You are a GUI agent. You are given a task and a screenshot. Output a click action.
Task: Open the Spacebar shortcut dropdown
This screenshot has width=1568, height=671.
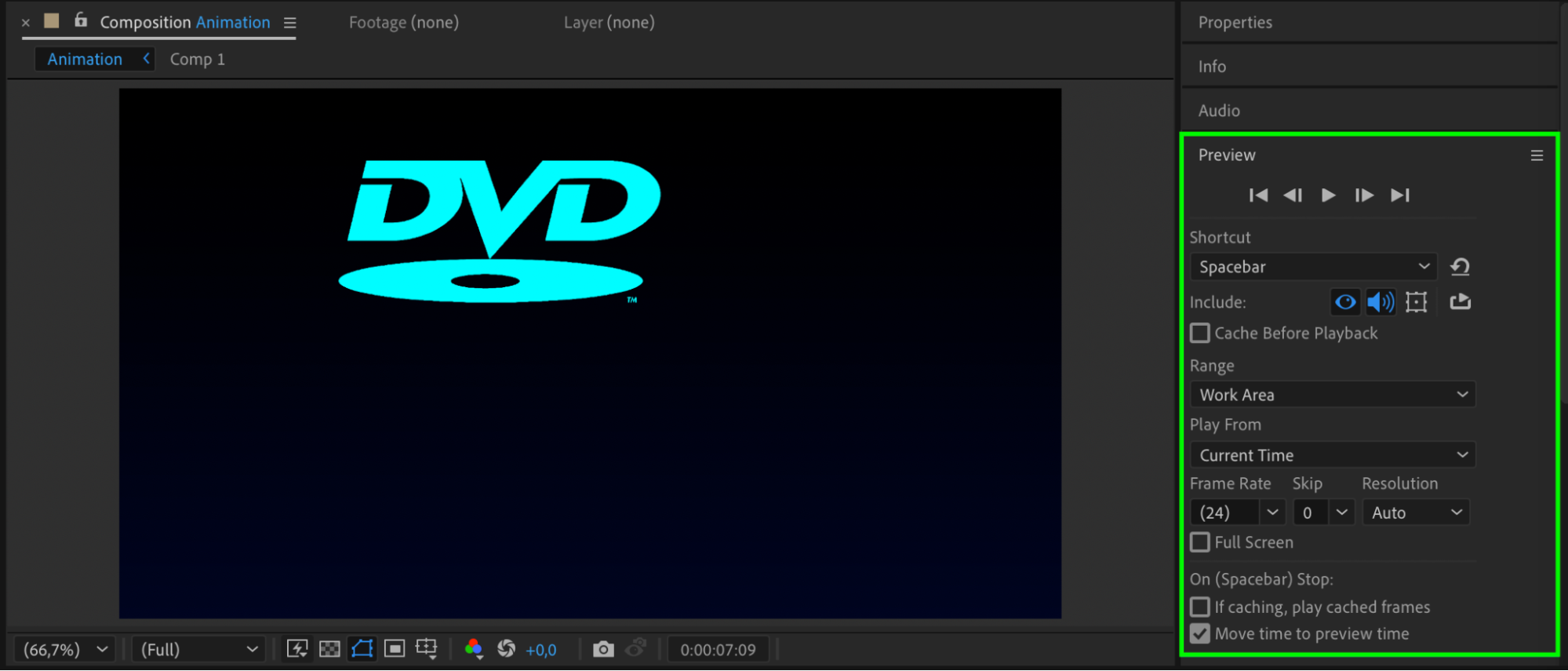[1313, 267]
